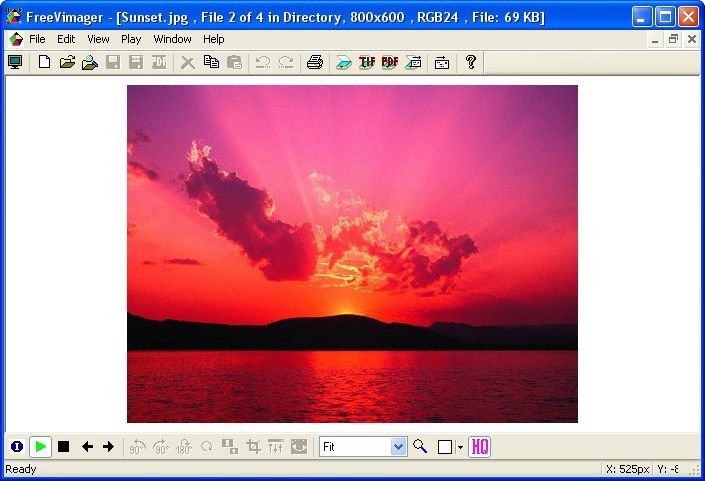Toggle the HQ high quality button
Image resolution: width=705 pixels, height=481 pixels.
click(x=480, y=447)
